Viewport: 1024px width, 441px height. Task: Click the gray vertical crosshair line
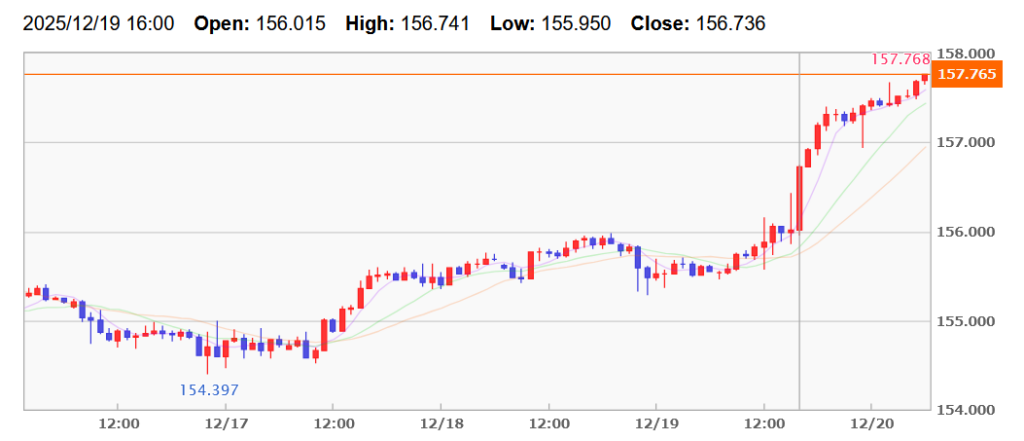pyautogui.click(x=799, y=300)
